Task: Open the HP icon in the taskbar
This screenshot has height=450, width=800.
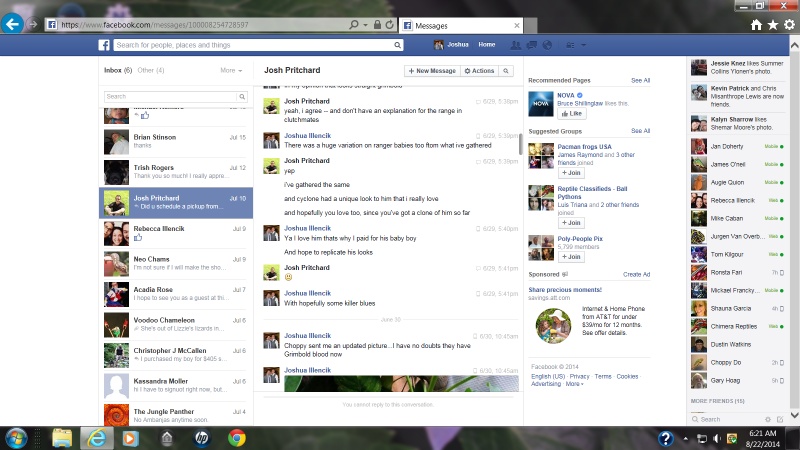Action: coord(202,438)
